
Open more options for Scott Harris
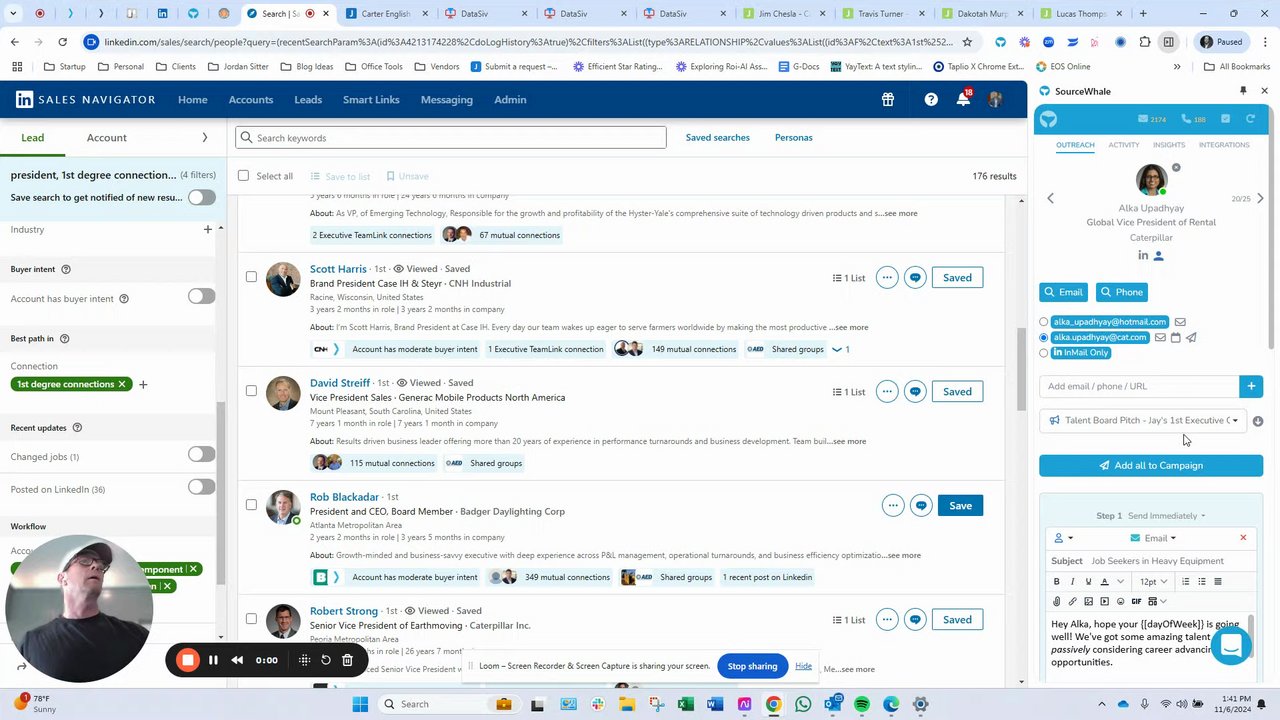click(887, 277)
